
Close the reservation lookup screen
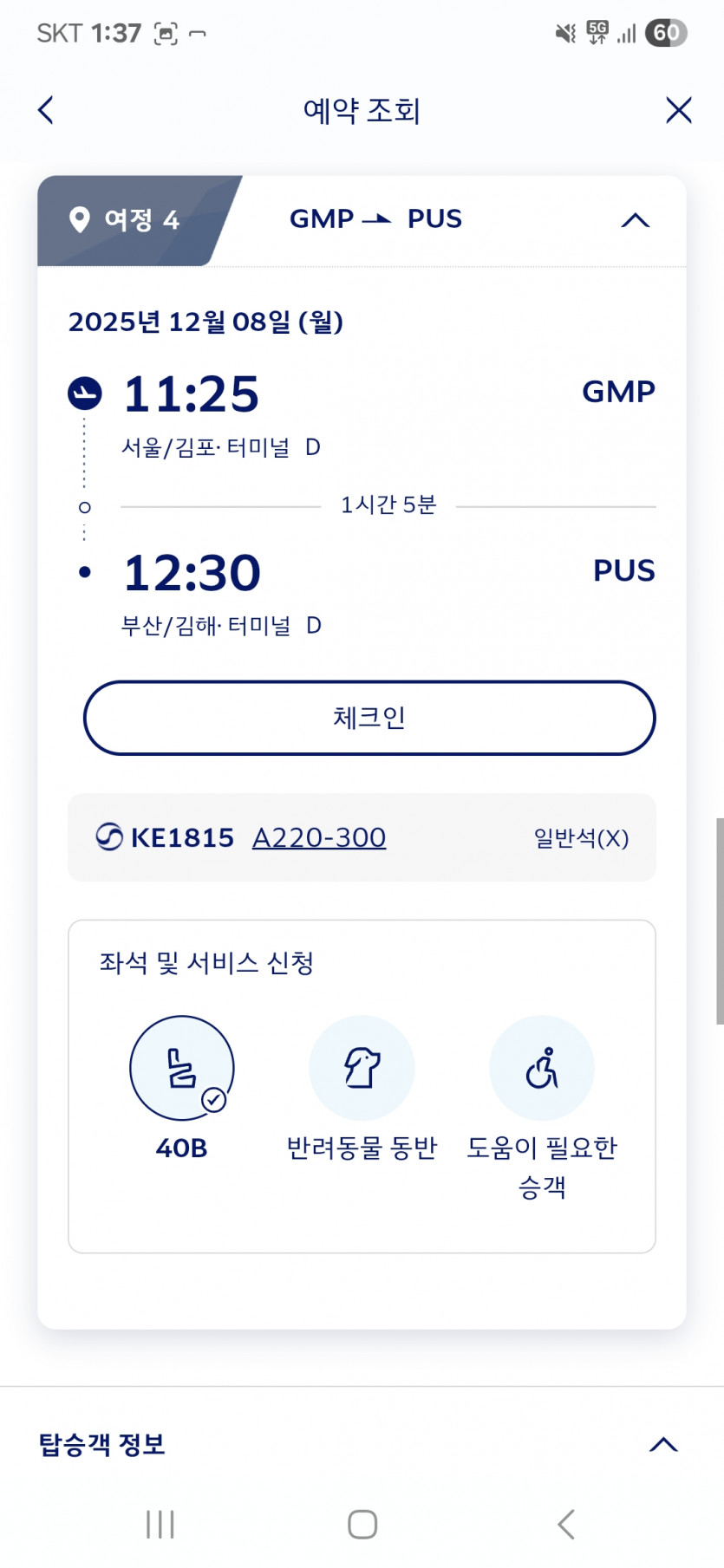[x=678, y=110]
